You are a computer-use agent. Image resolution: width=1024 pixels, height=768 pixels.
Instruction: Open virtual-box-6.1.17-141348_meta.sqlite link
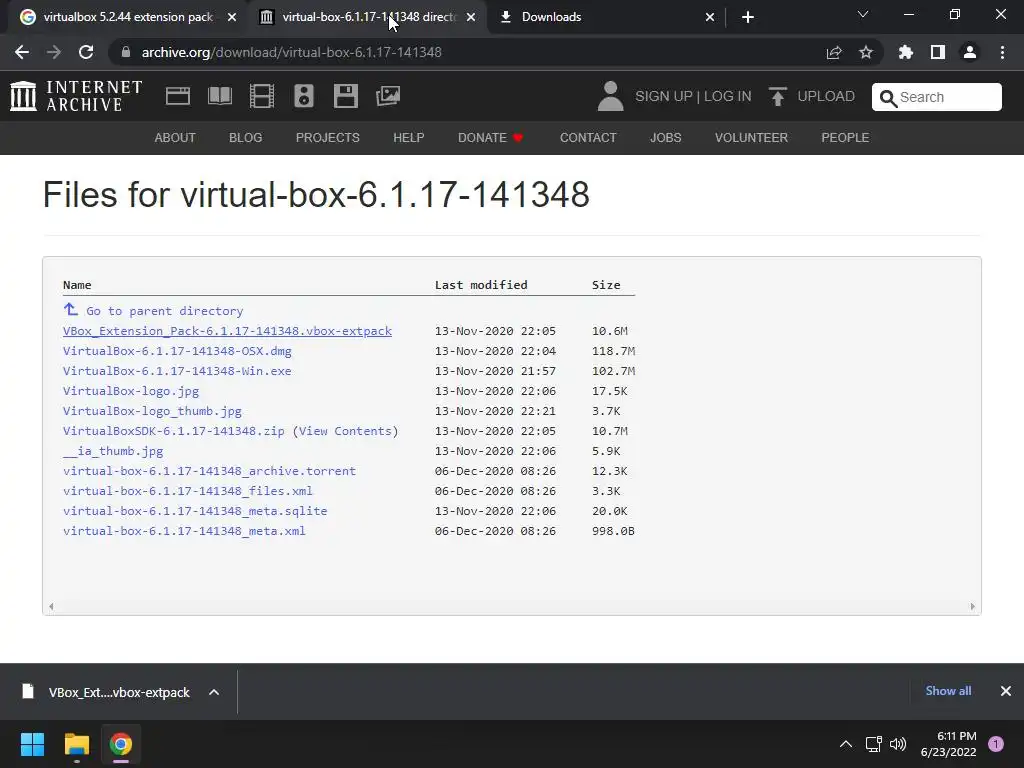coord(195,511)
